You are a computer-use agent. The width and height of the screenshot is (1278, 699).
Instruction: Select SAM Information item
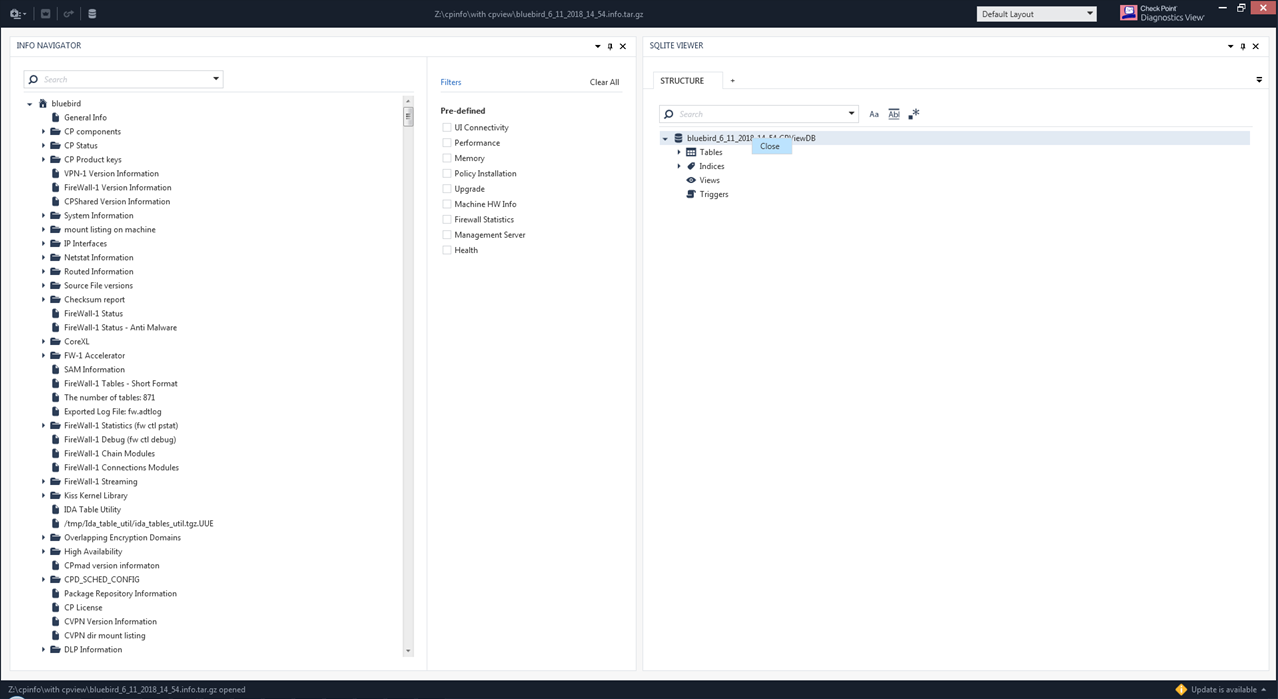click(94, 369)
